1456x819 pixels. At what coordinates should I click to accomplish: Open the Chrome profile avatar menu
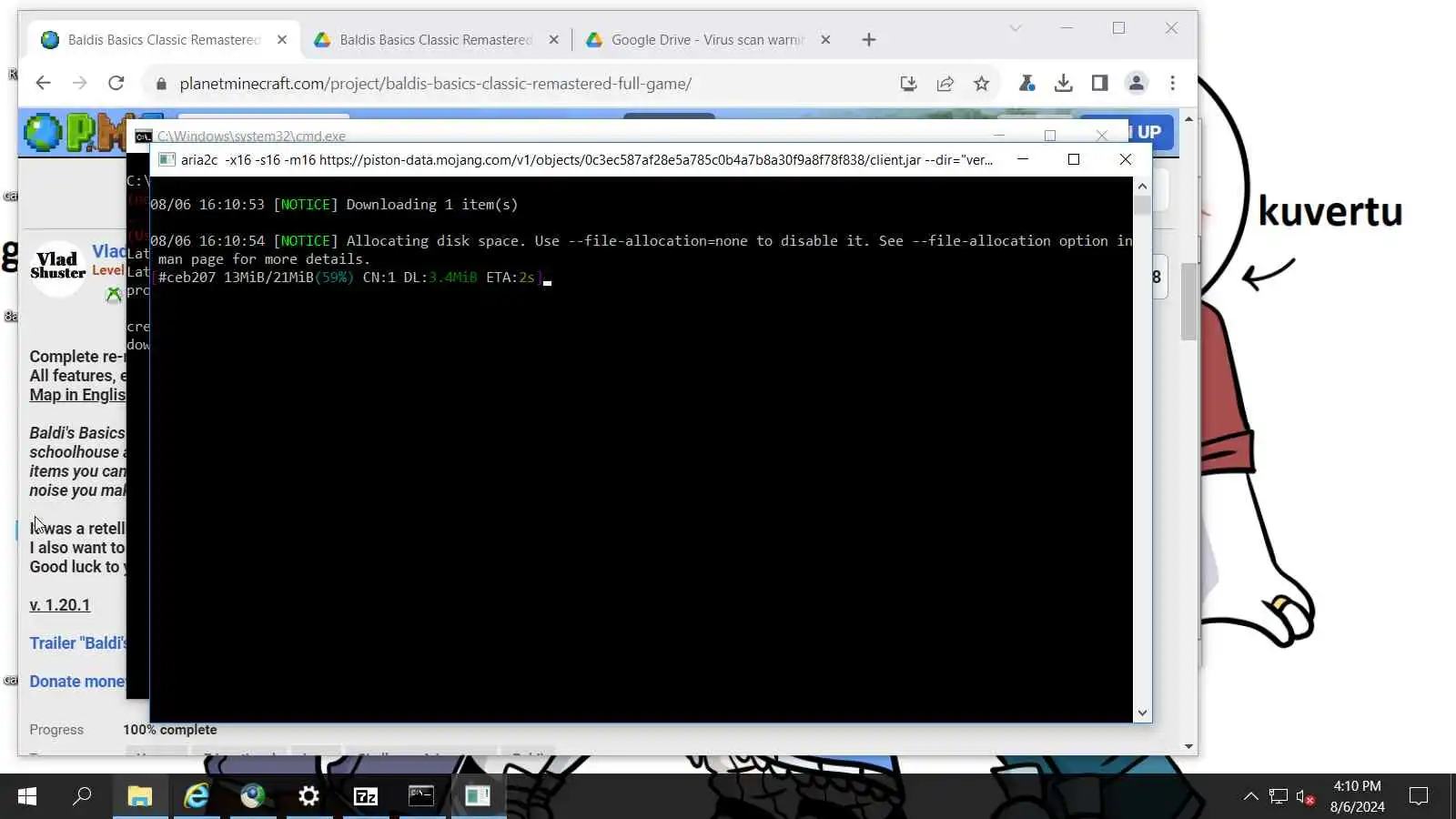(1136, 84)
